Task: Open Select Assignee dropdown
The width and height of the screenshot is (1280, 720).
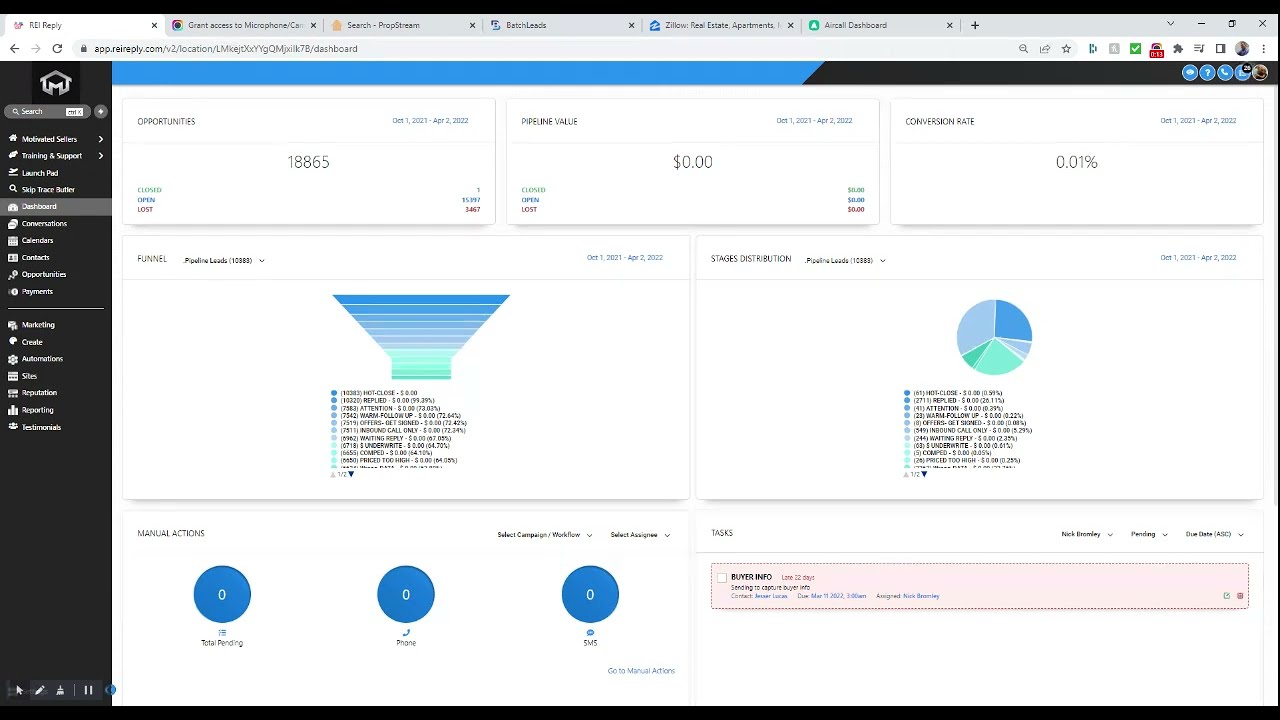Action: click(x=640, y=535)
